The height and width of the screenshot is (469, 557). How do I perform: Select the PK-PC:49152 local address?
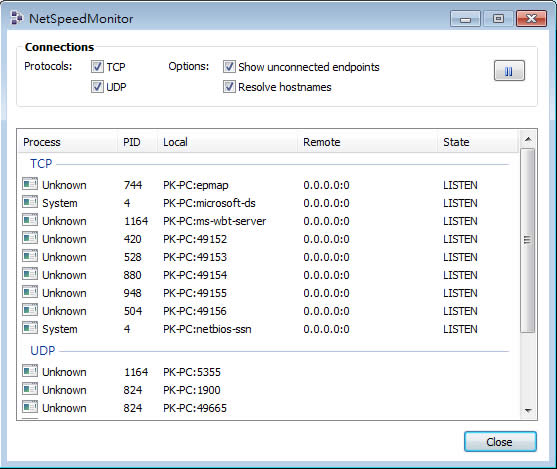(x=195, y=239)
